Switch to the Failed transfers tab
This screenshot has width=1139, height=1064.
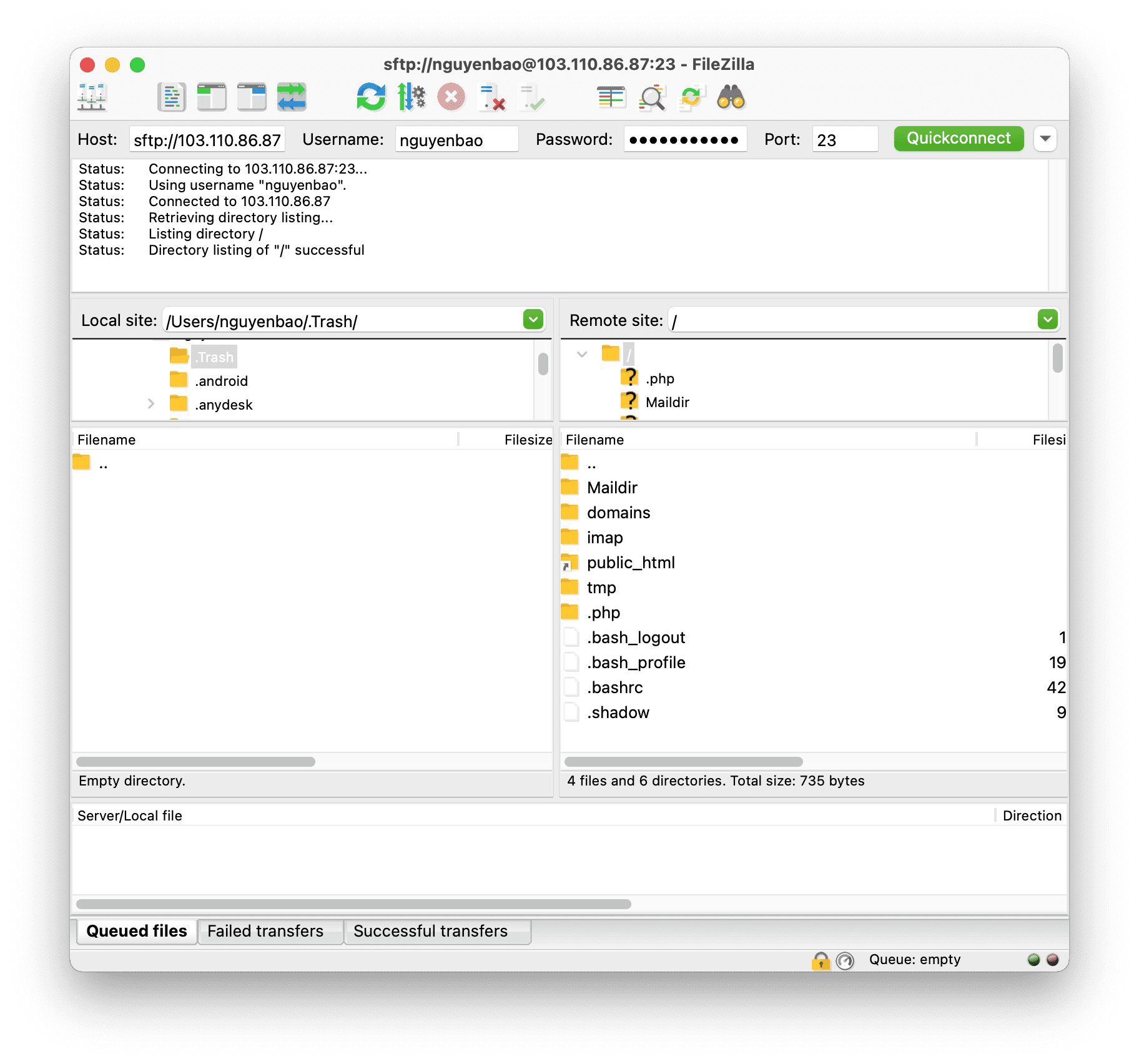tap(270, 930)
